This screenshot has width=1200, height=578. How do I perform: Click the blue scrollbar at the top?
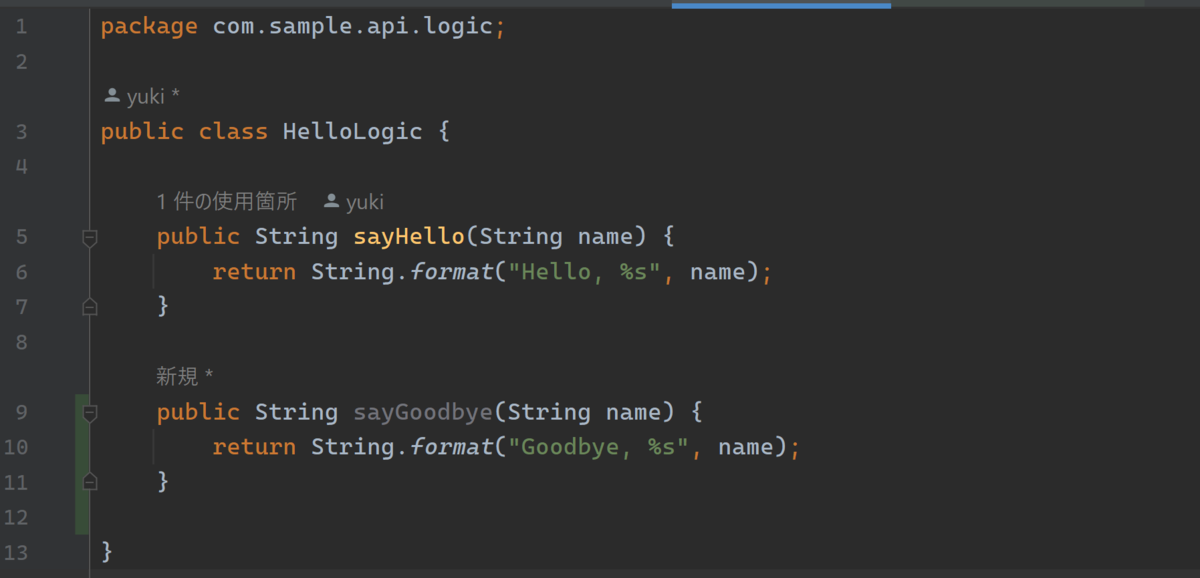coord(781,4)
